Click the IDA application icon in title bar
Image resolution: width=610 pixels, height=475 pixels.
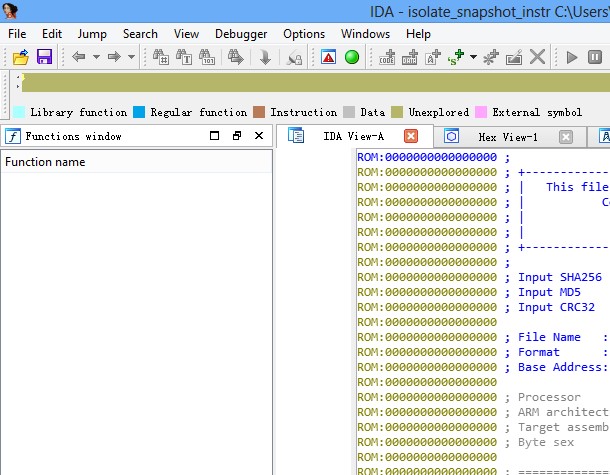(10, 11)
